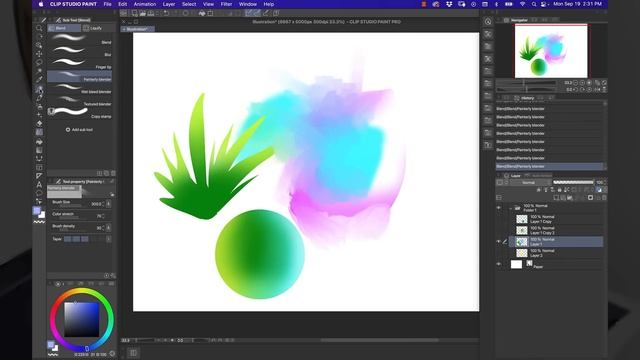Select the Move layer tool
The height and width of the screenshot is (360, 640).
(x=39, y=54)
